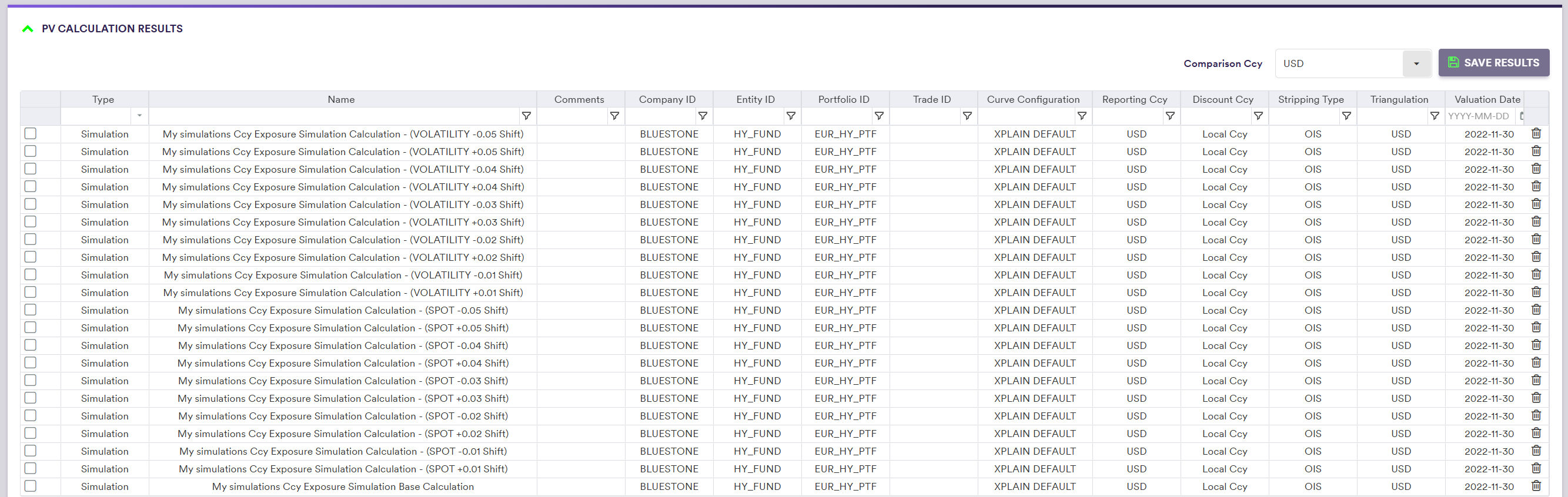The width and height of the screenshot is (1568, 497).
Task: Click the filter icon under Company ID
Action: (703, 116)
